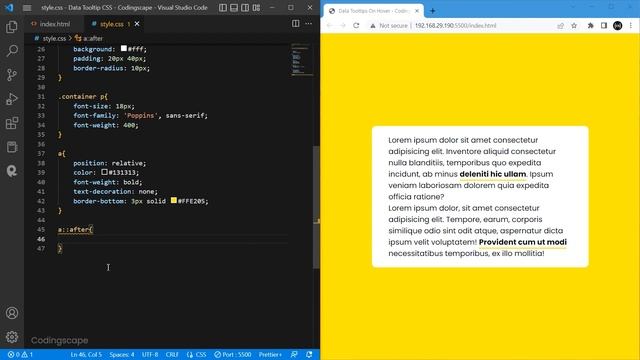Click the Prettier status bar item
This screenshot has height=360, width=640.
tap(270, 354)
